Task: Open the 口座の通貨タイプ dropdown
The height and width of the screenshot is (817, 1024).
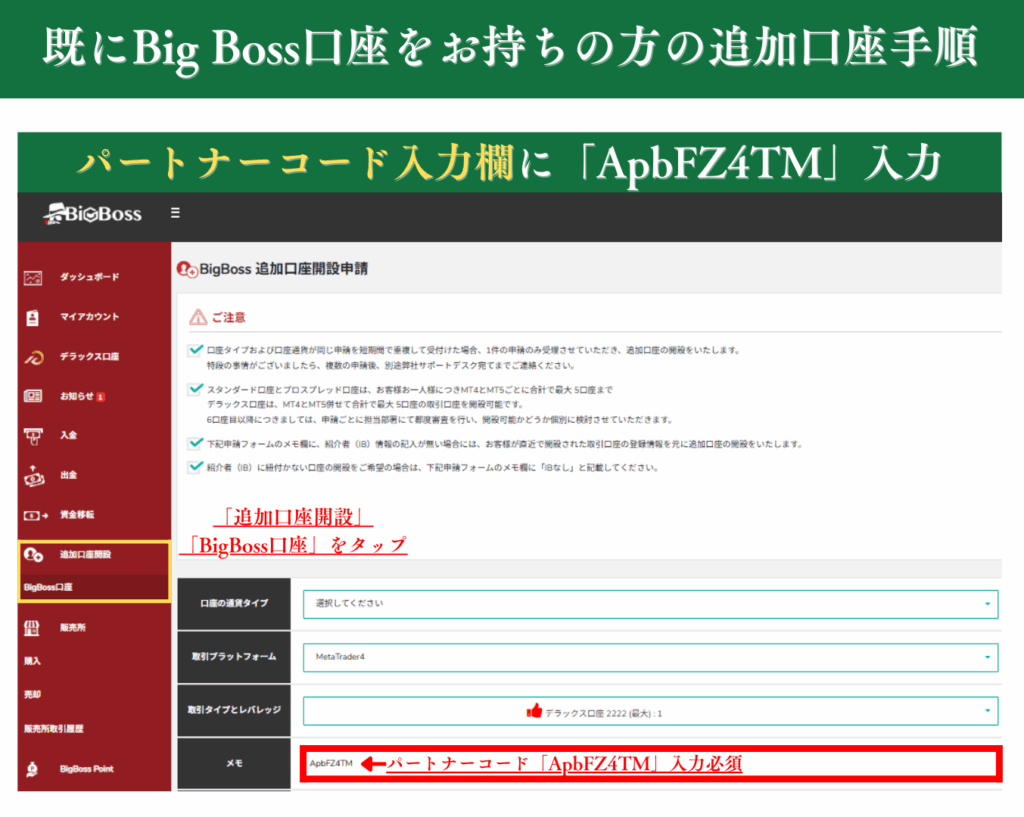Action: [x=650, y=604]
